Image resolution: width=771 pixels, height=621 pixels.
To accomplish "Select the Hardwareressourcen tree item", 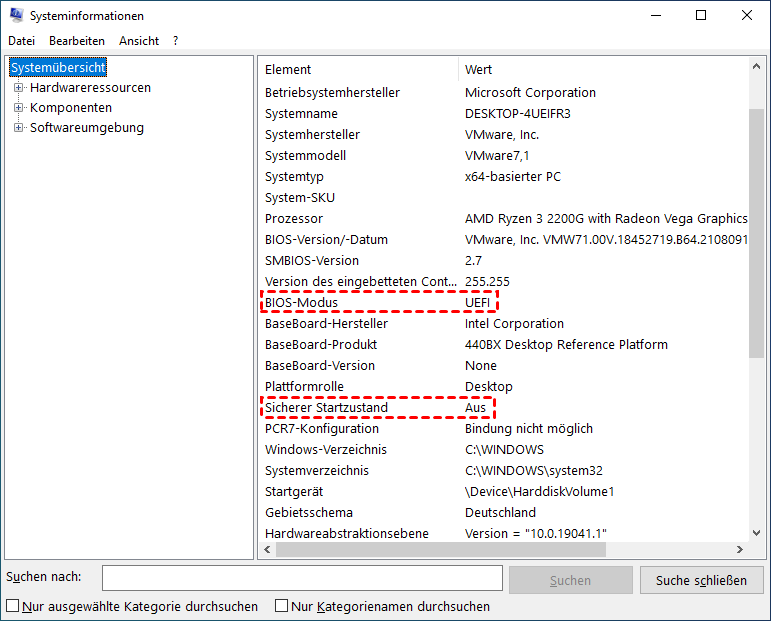I will 90,88.
